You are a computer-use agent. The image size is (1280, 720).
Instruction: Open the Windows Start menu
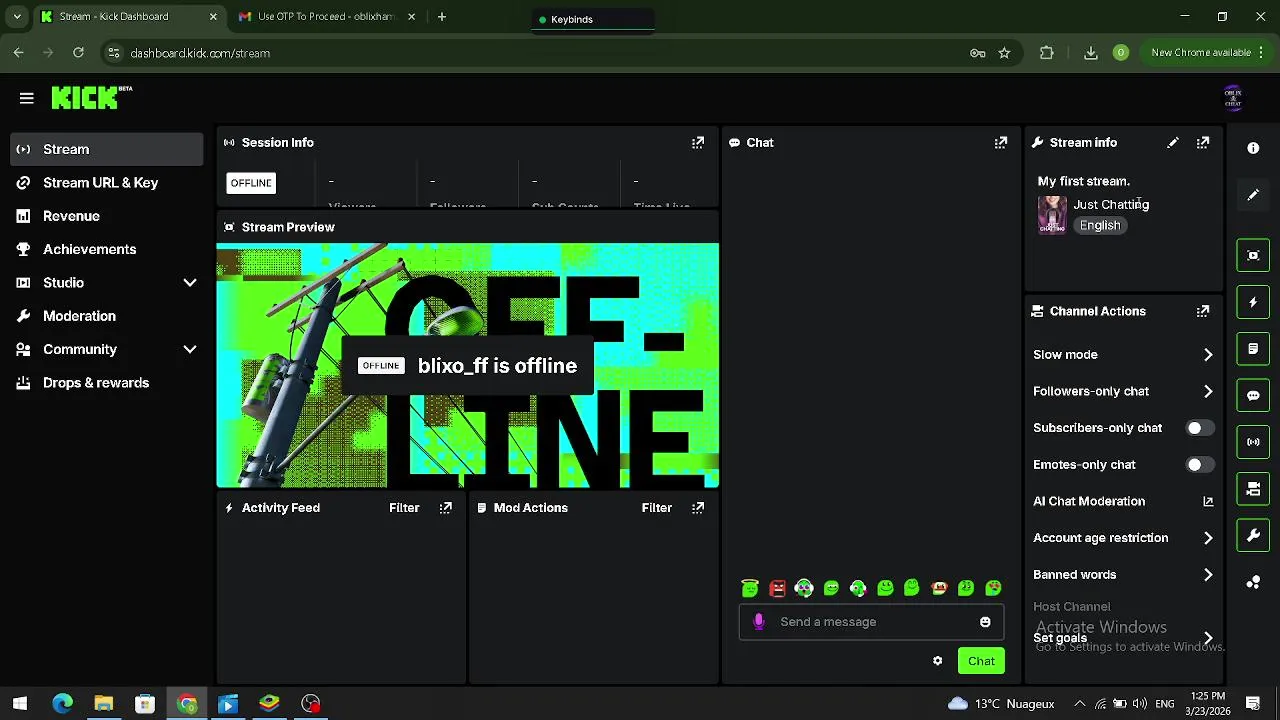click(x=19, y=704)
